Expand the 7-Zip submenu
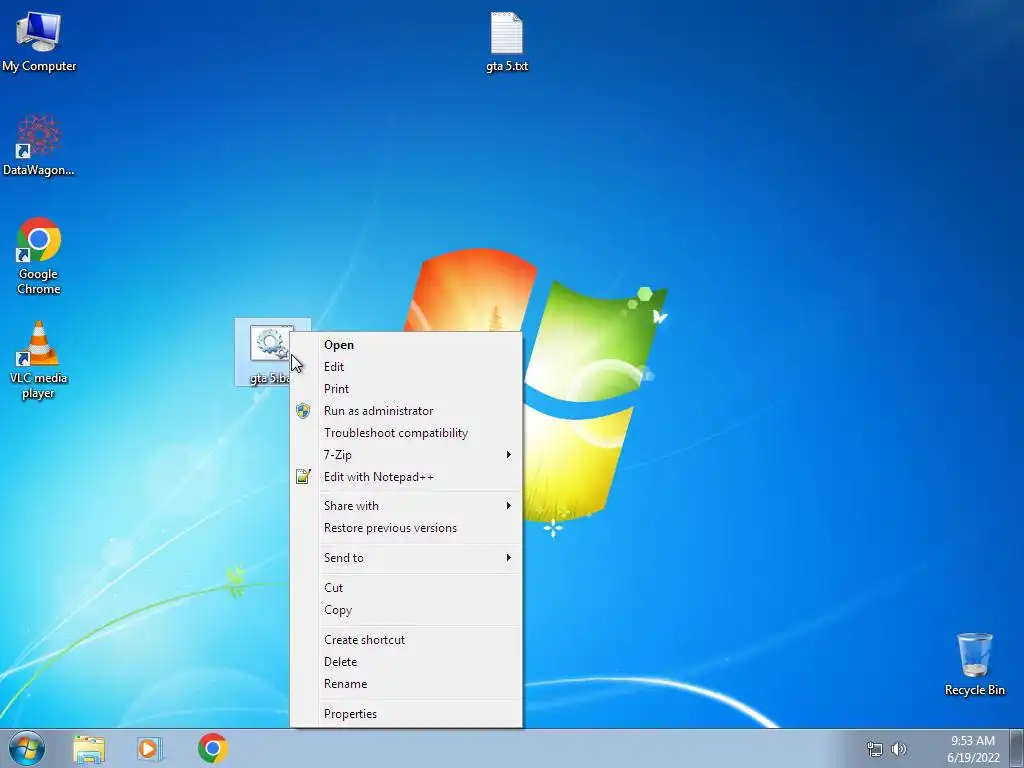The image size is (1024, 768). [406, 455]
